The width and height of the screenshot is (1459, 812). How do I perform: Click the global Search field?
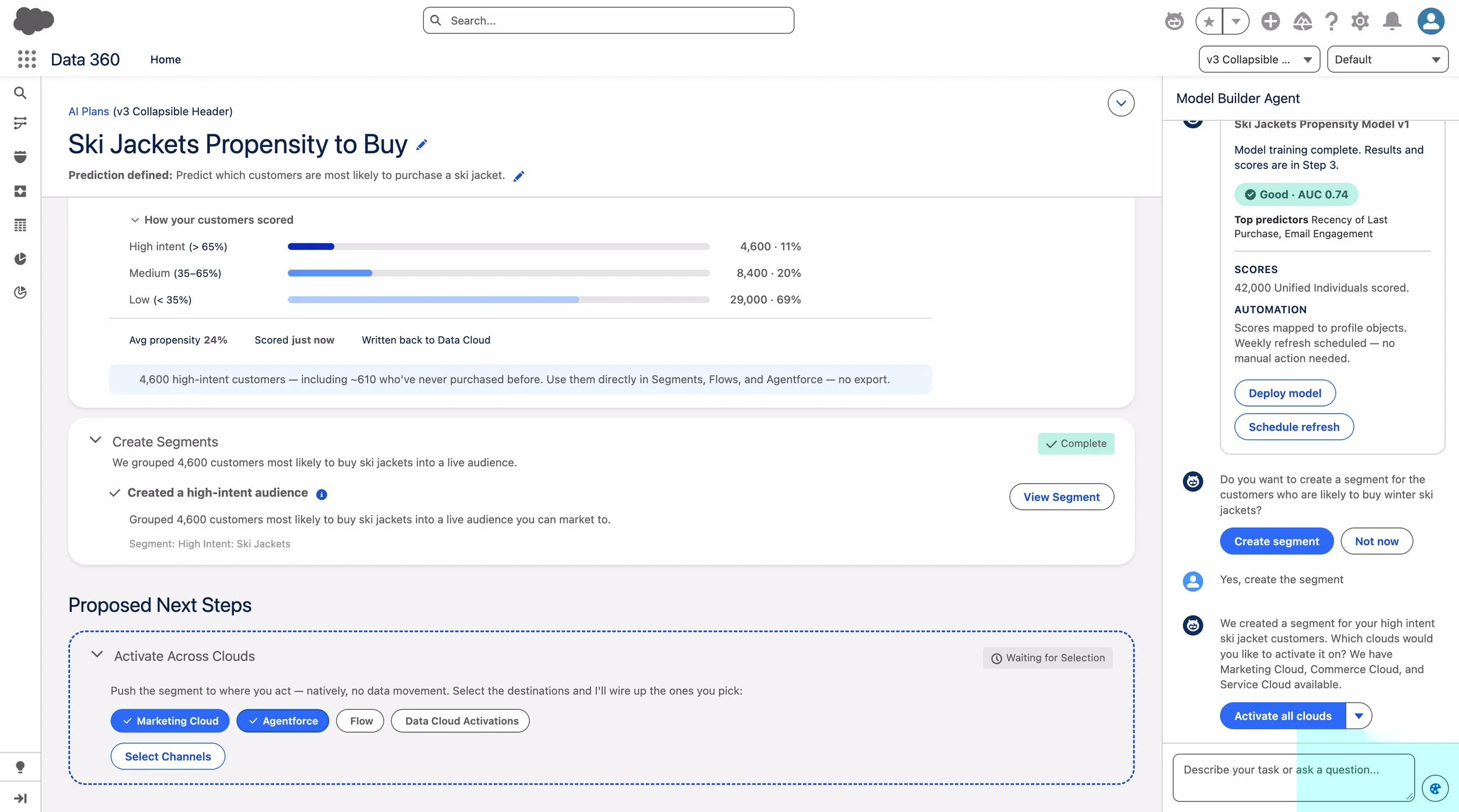coord(608,20)
